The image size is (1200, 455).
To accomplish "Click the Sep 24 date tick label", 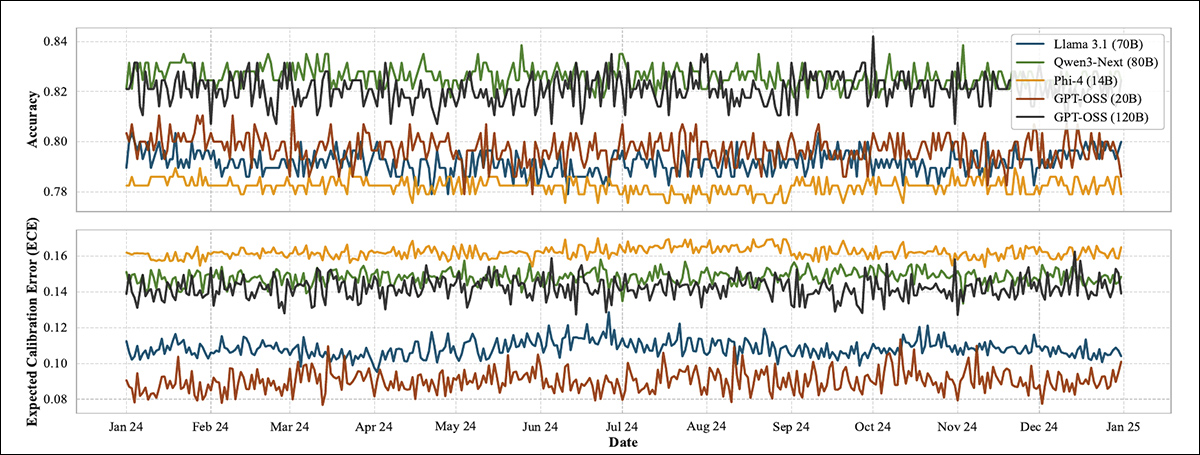I will [x=790, y=425].
